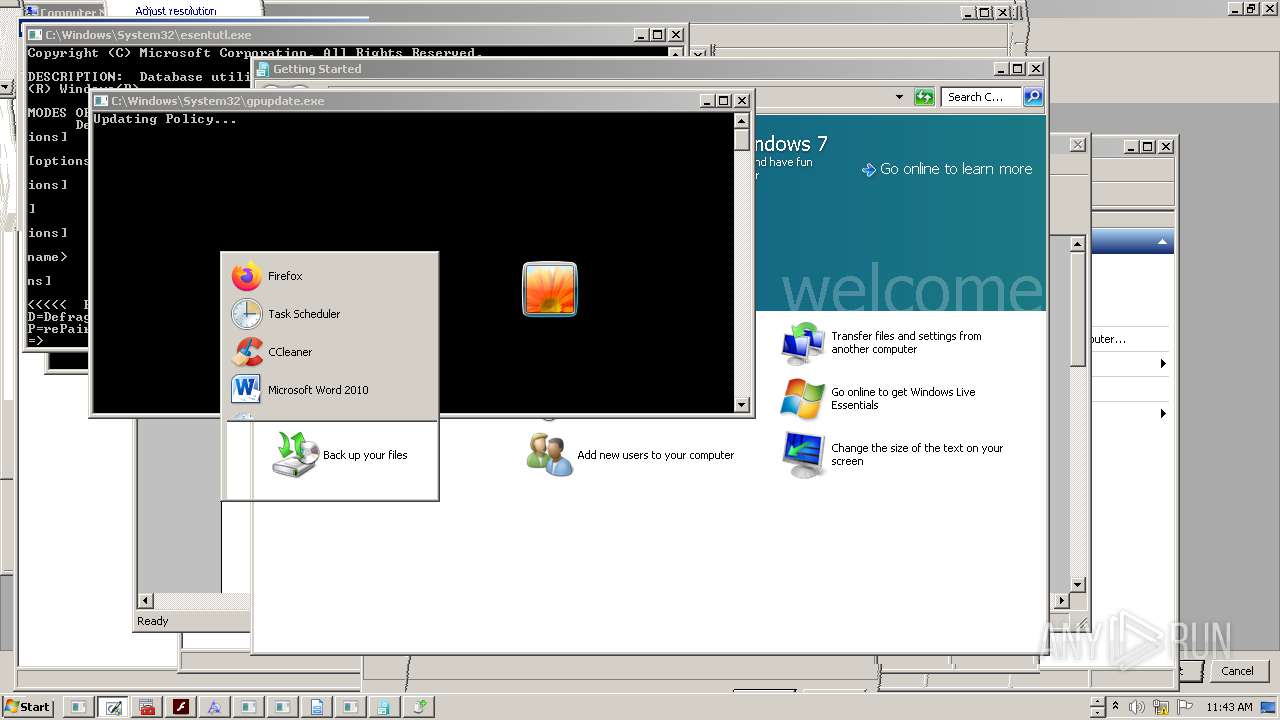1280x720 pixels.
Task: Select Add new users to your computer
Action: 630,455
